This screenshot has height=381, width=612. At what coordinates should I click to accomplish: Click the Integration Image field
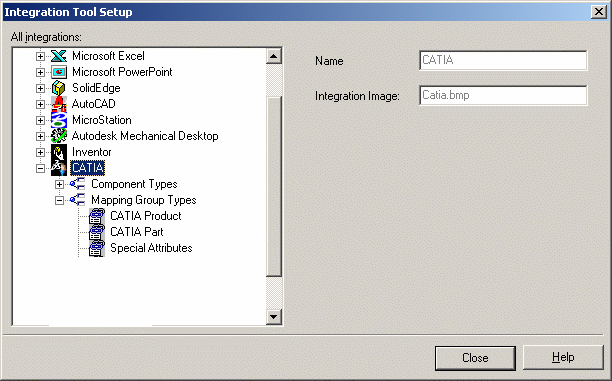tap(503, 96)
